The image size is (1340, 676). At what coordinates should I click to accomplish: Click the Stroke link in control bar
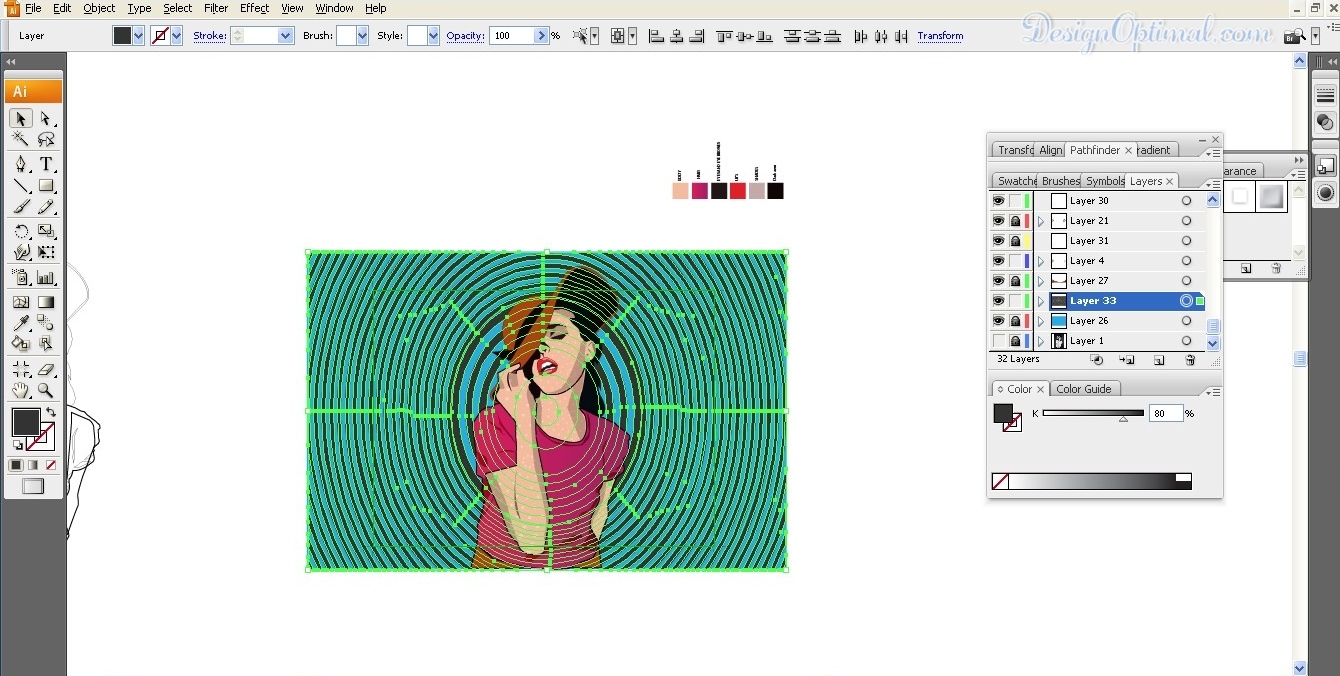210,36
